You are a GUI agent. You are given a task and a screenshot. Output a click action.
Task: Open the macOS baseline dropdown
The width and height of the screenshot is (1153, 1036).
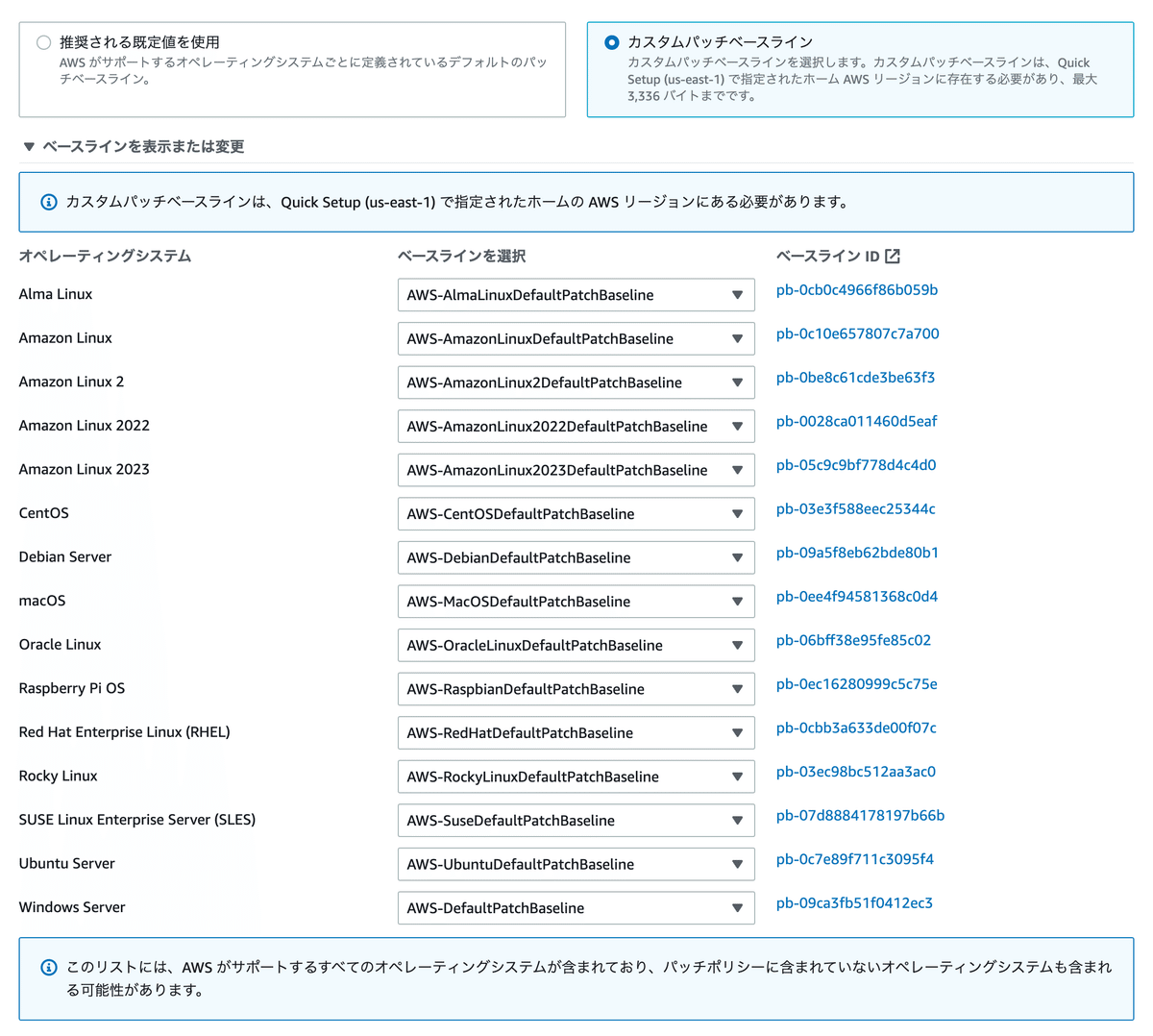576,602
